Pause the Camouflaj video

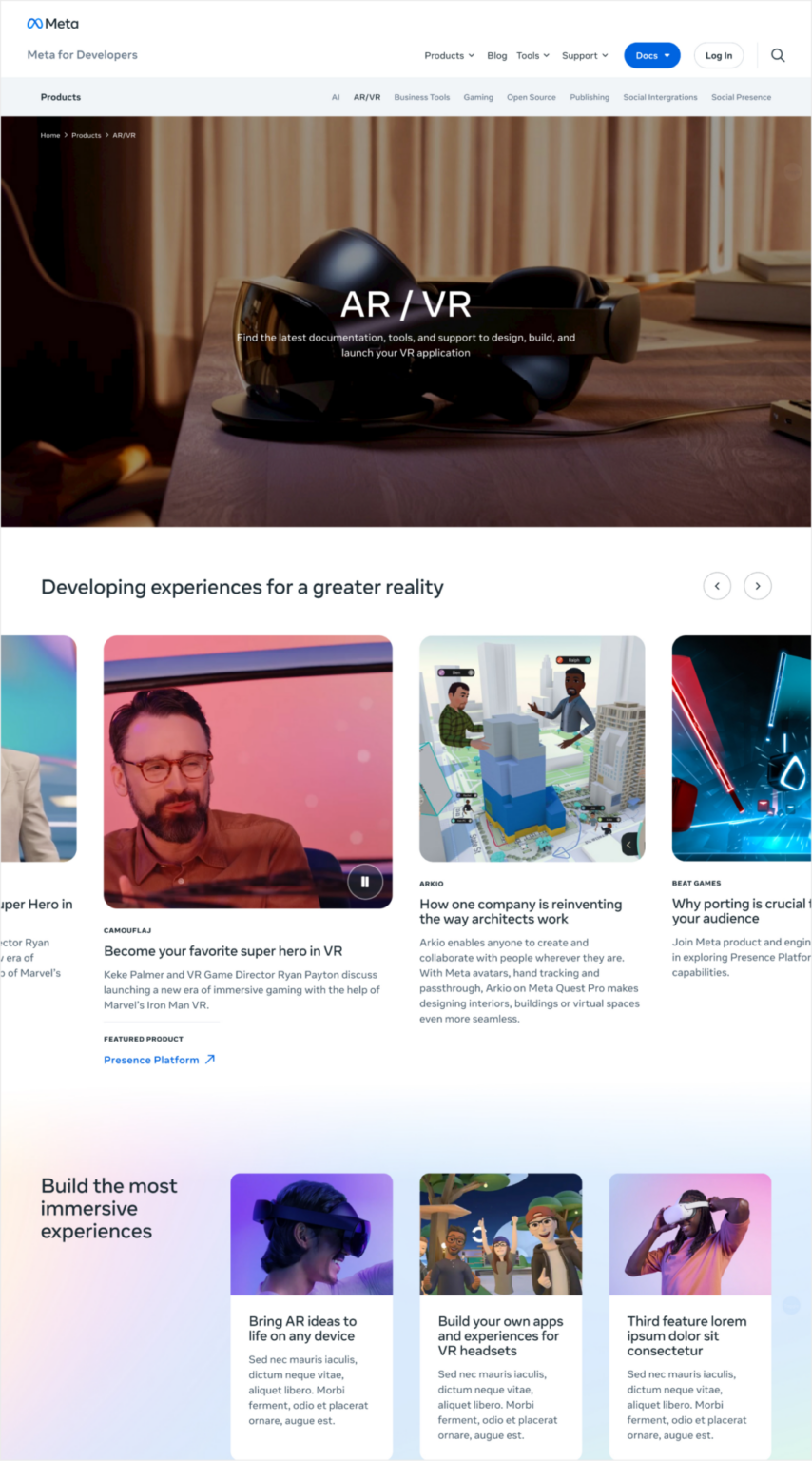click(365, 882)
